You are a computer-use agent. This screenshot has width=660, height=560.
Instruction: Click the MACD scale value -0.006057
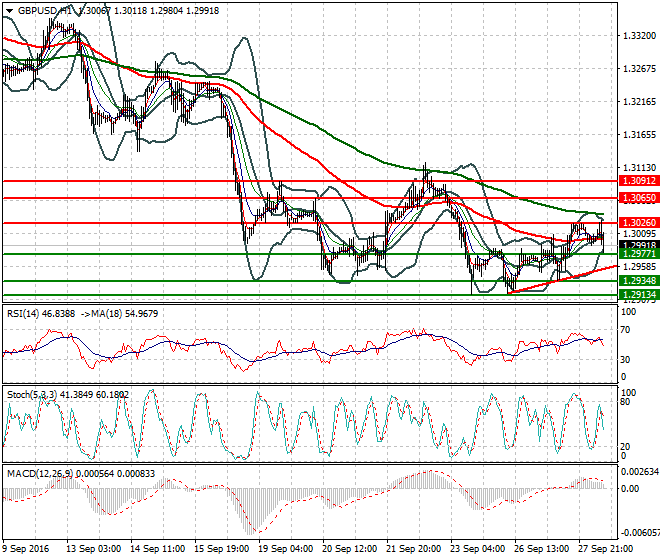[x=640, y=533]
